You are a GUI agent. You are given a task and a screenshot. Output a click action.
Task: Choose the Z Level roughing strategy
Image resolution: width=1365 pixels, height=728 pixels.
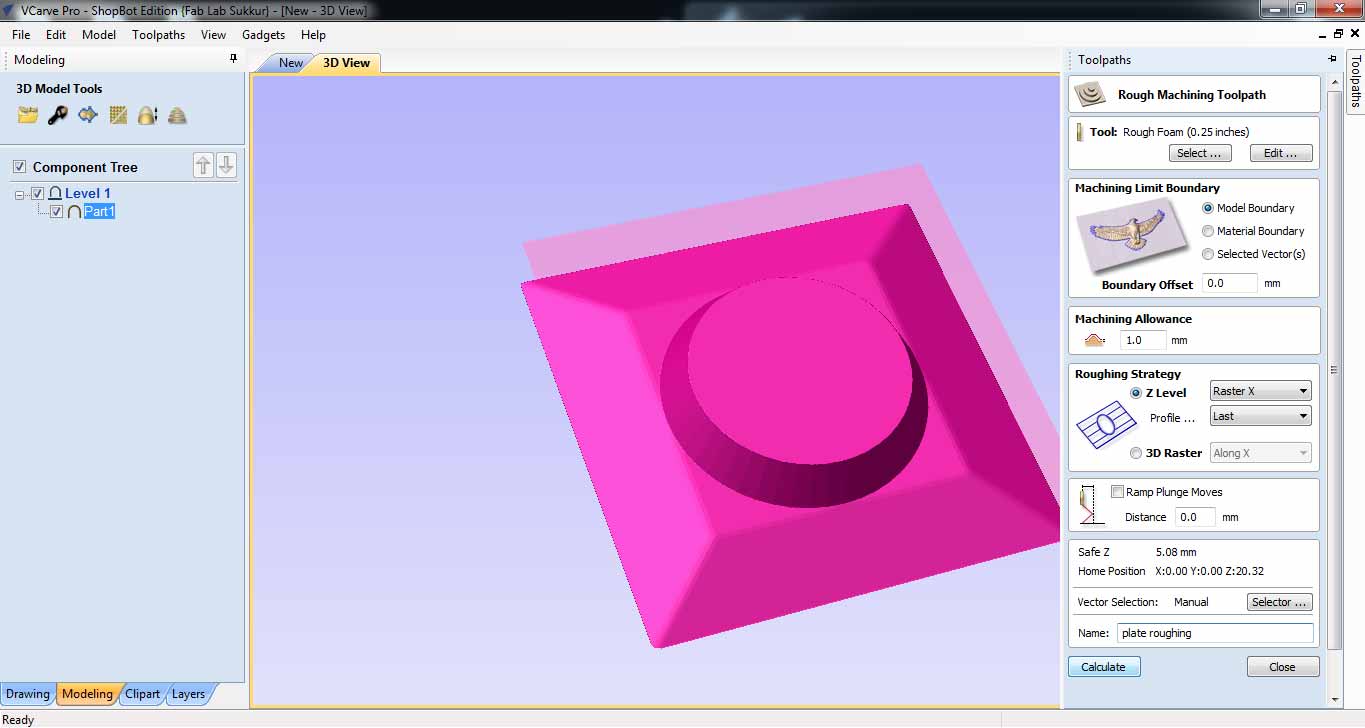click(x=1136, y=393)
